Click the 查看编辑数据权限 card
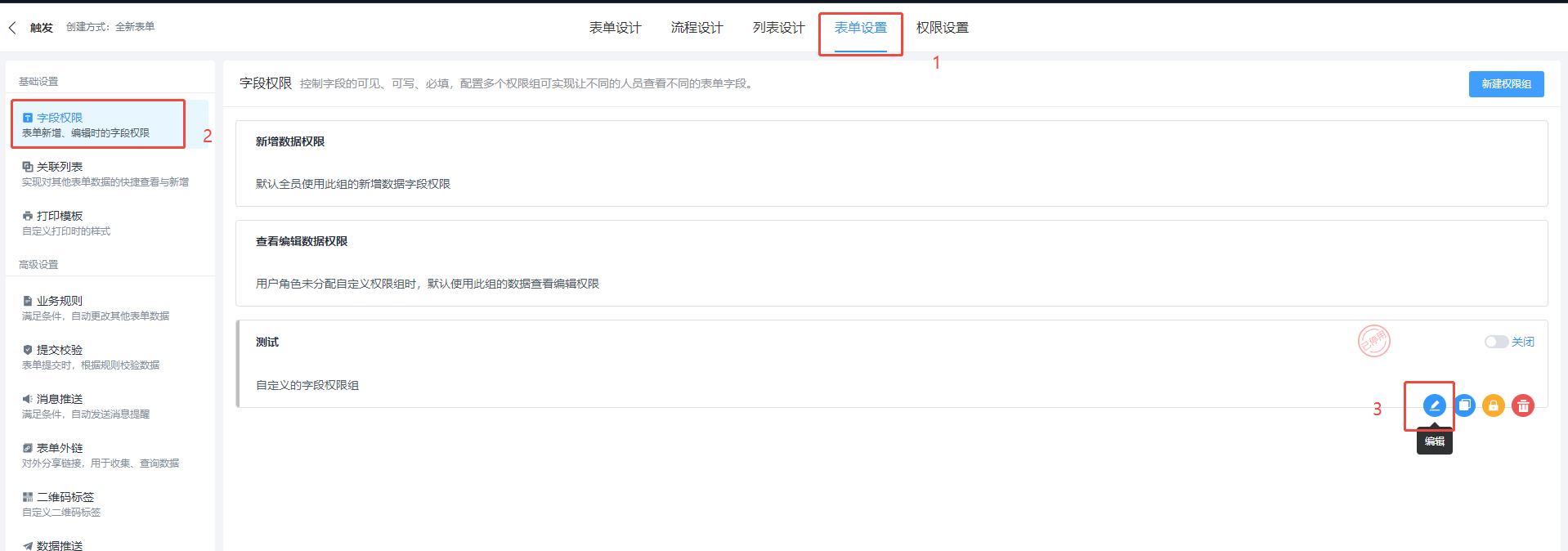The height and width of the screenshot is (551, 1568). 891,263
